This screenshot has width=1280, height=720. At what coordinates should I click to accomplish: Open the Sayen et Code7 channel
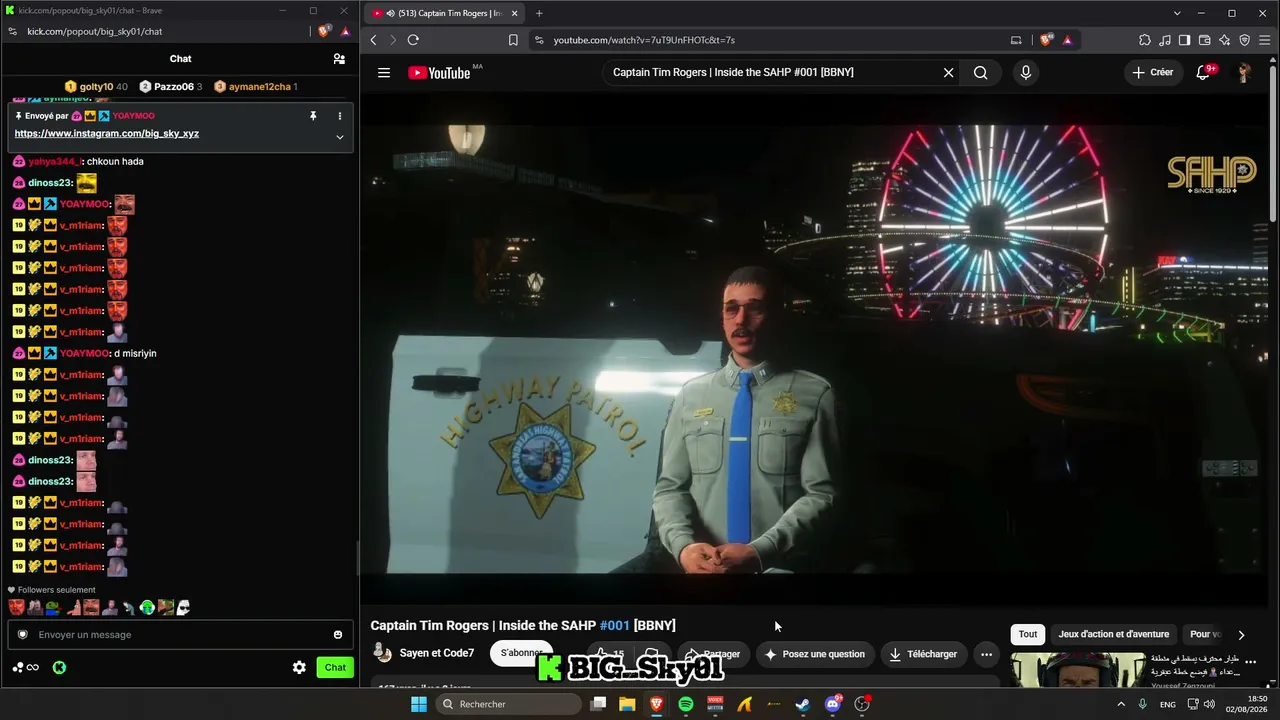[437, 654]
